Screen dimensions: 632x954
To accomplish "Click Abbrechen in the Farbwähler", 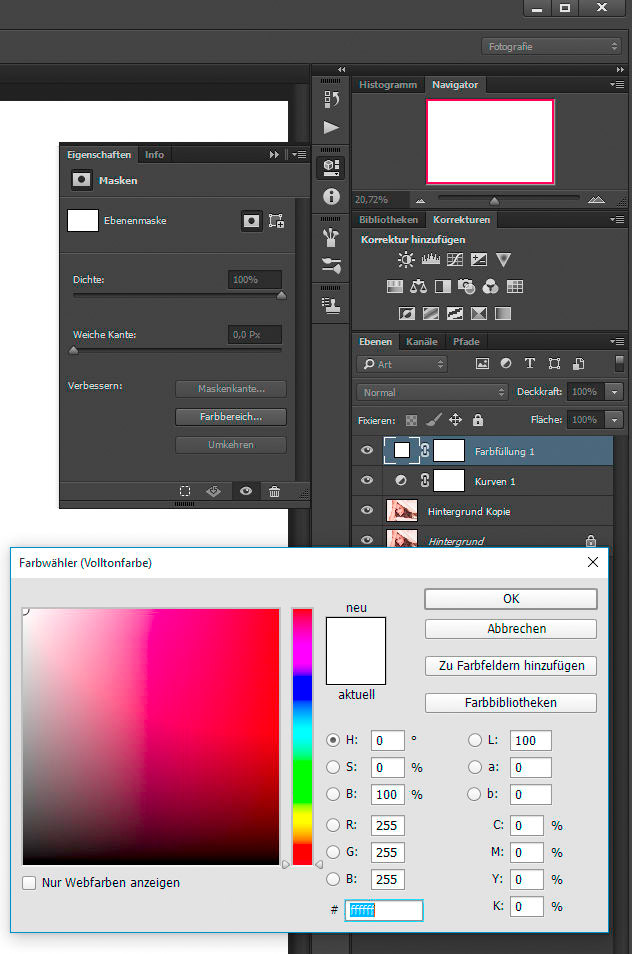I will tap(511, 628).
